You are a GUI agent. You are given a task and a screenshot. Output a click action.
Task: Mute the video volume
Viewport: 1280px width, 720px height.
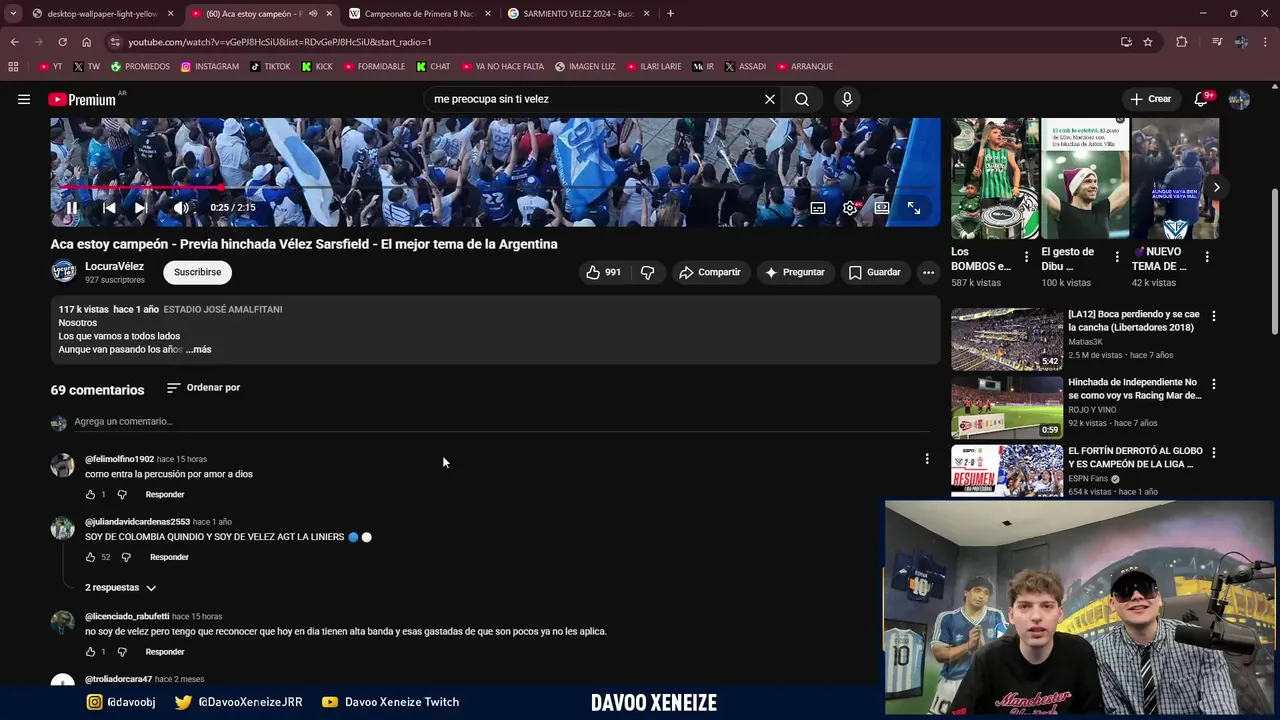[x=181, y=208]
